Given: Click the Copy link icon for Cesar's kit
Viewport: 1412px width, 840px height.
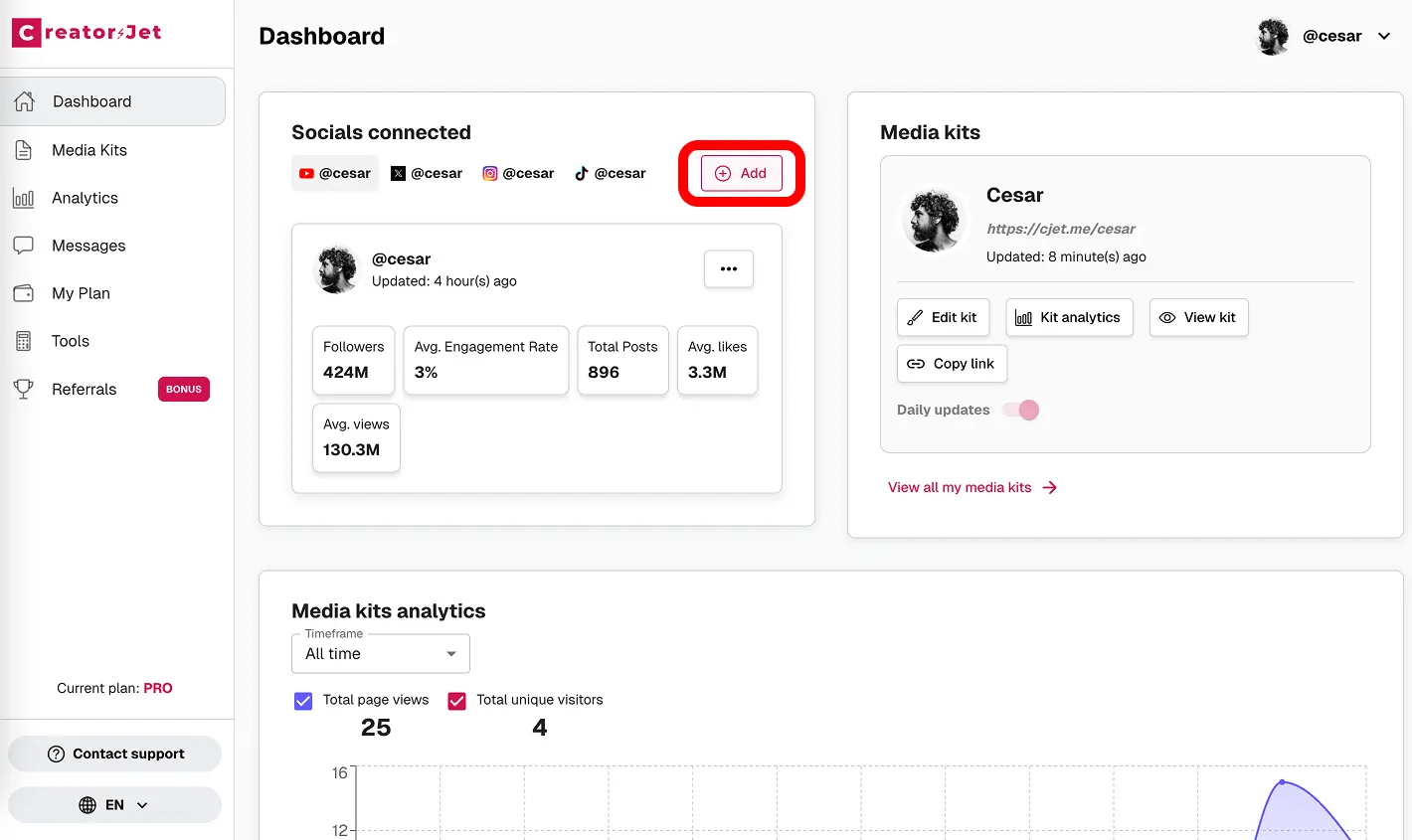Looking at the screenshot, I should 917,364.
